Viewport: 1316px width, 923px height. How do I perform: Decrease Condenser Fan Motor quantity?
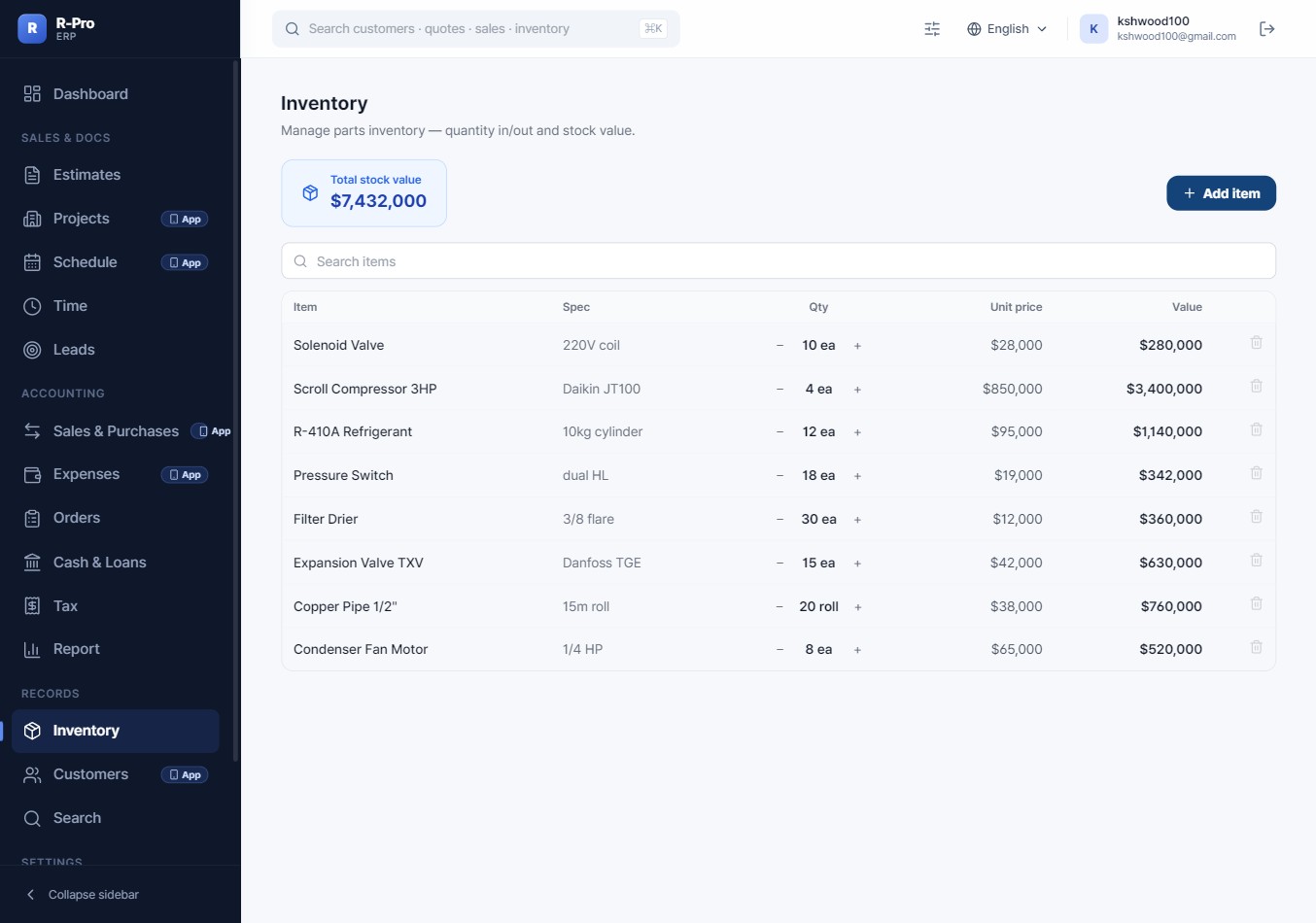779,650
